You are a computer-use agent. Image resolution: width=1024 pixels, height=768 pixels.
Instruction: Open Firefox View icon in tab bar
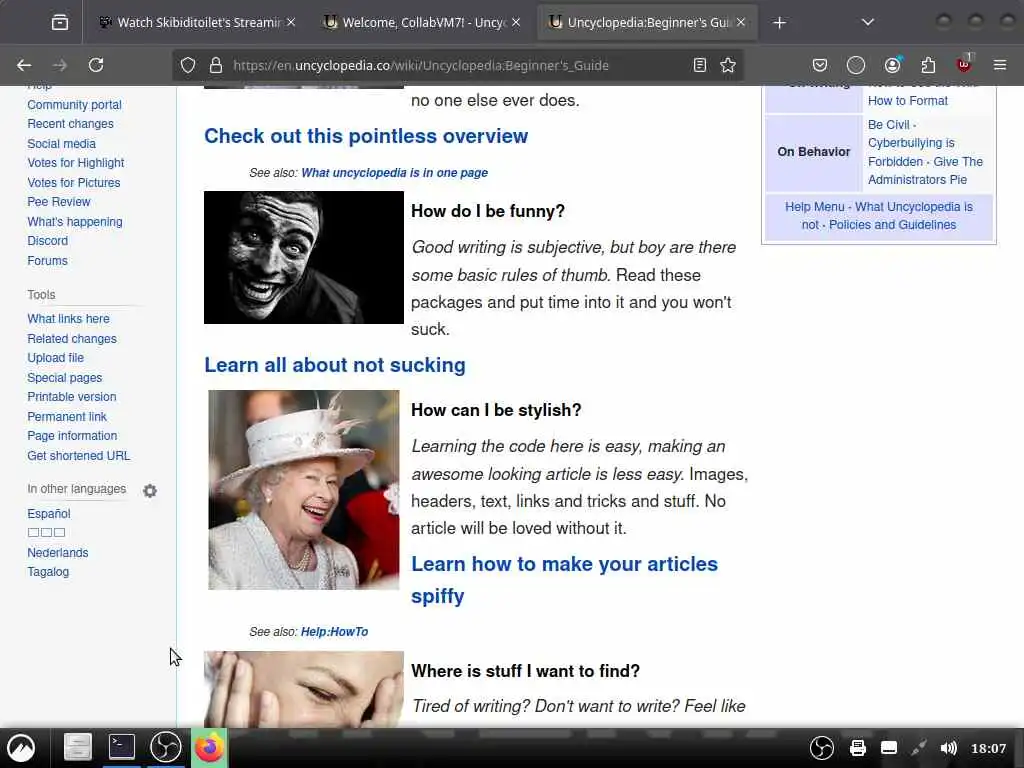pos(59,23)
